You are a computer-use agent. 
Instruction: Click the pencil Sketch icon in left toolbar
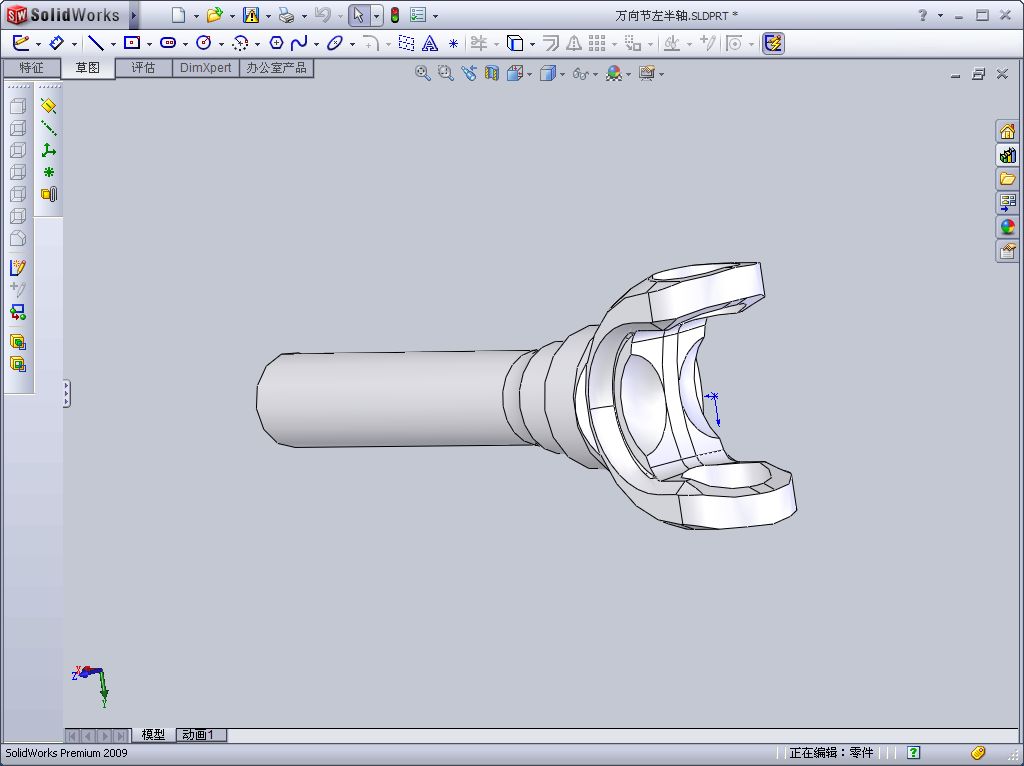coord(18,268)
